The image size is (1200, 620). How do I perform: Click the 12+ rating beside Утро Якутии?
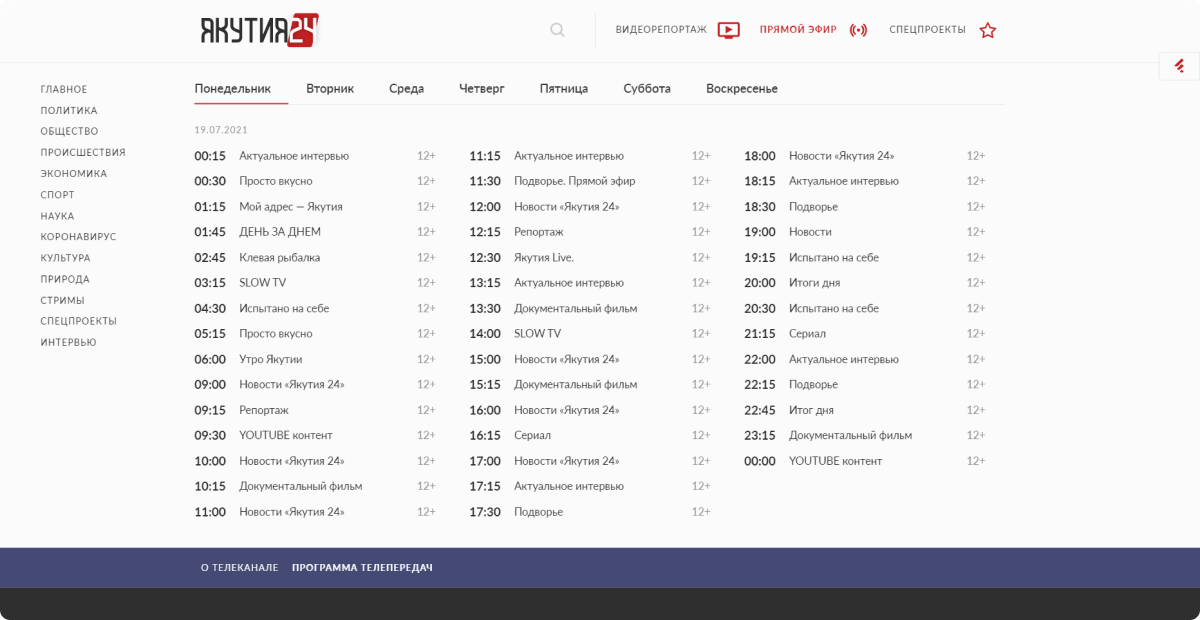click(426, 359)
